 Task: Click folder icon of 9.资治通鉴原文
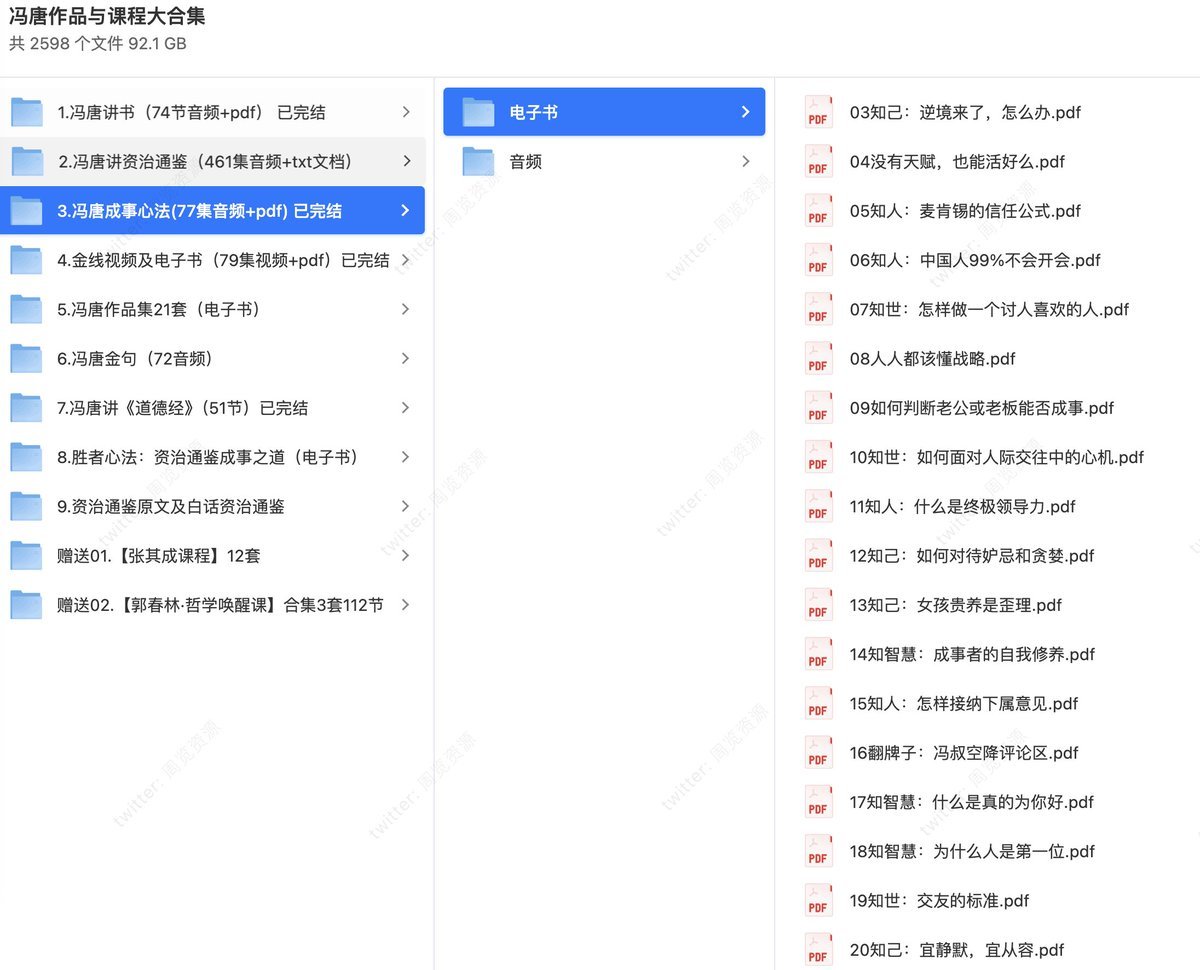coord(27,506)
